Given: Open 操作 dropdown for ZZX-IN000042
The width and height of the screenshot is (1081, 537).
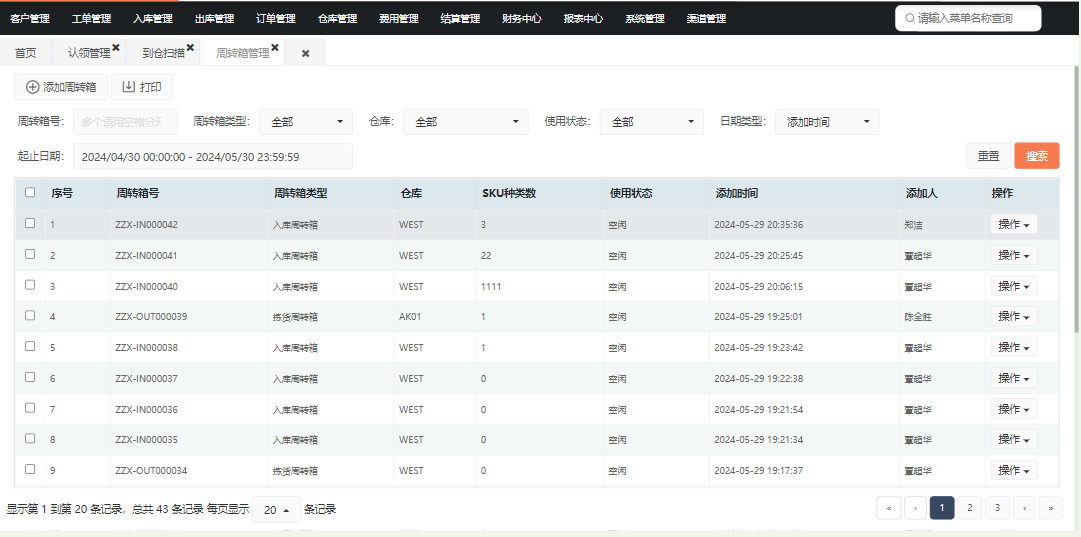Looking at the screenshot, I should 1013,224.
